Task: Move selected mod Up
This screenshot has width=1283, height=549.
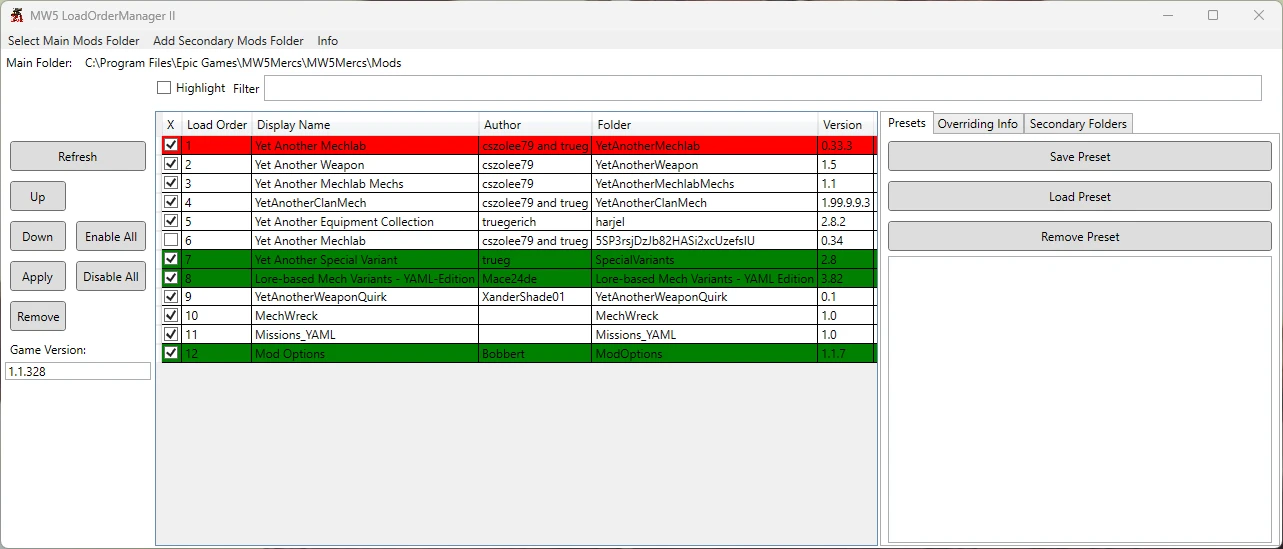Action: 38,196
